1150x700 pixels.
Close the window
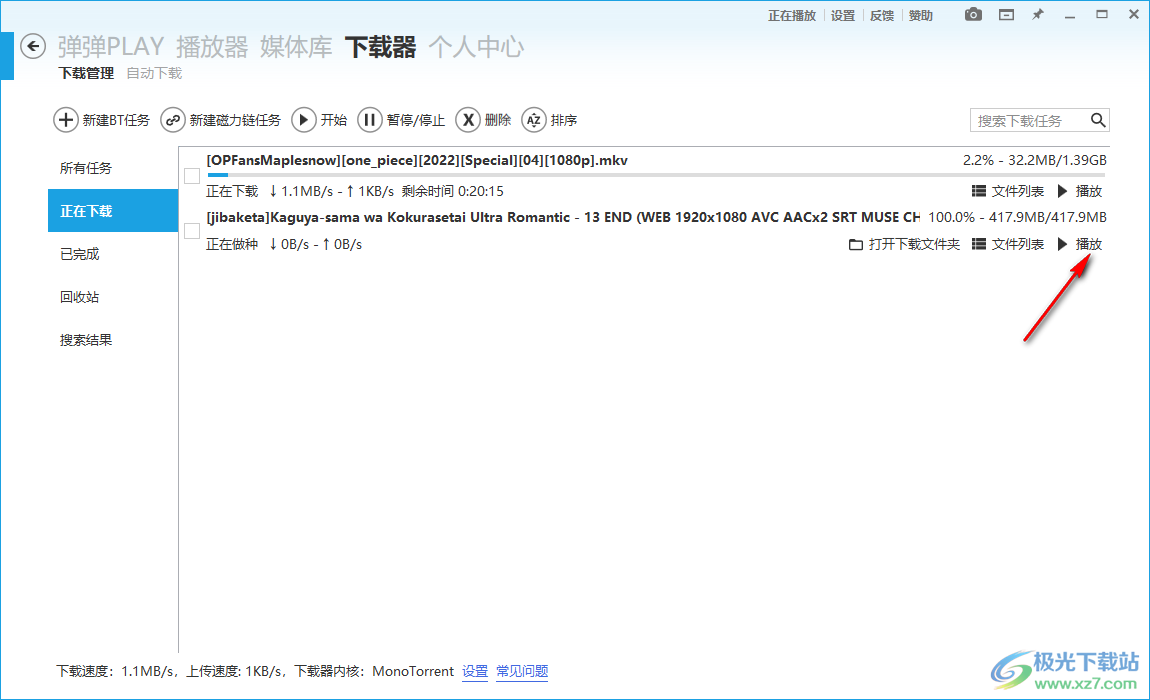tap(1133, 14)
